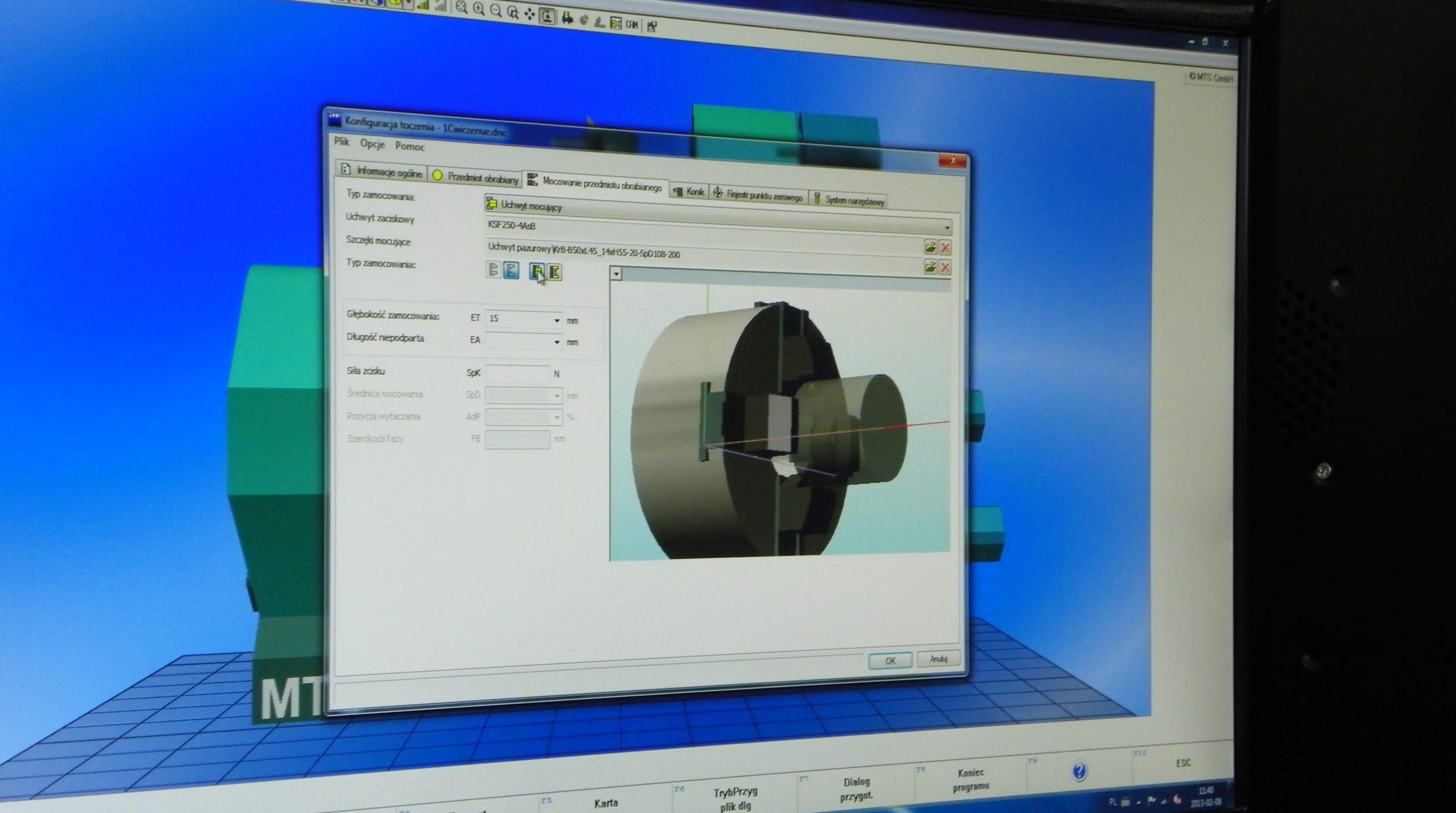
Task: Click the Siła zcisku SpK input field
Action: click(517, 374)
